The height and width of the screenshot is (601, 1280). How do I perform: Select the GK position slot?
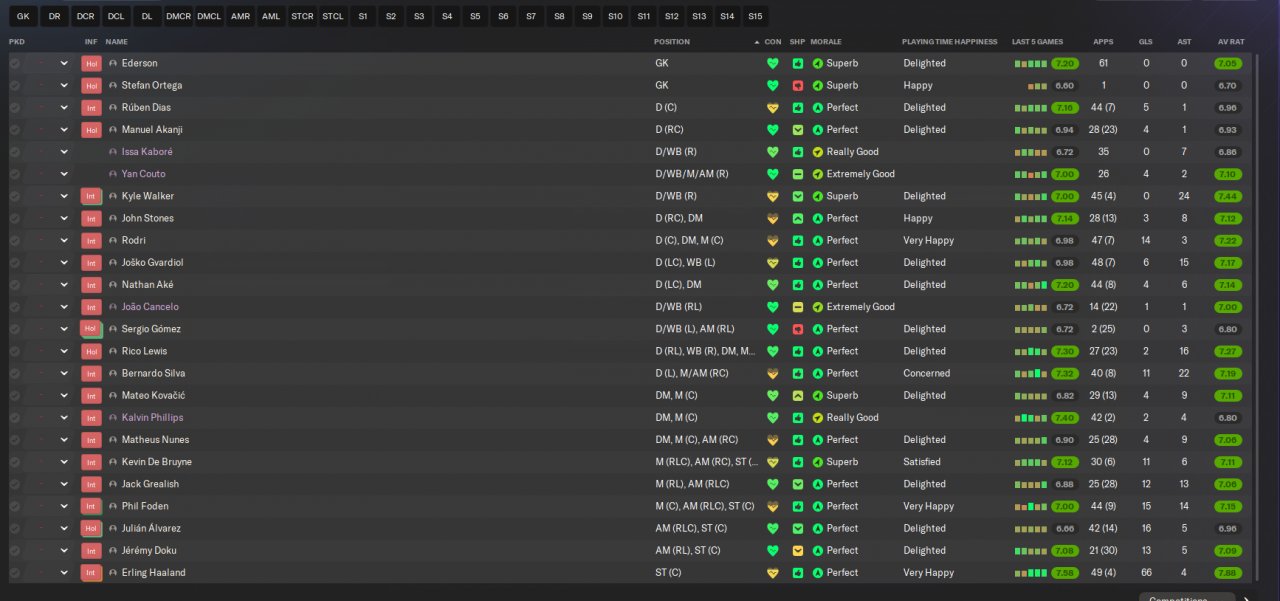[x=23, y=16]
